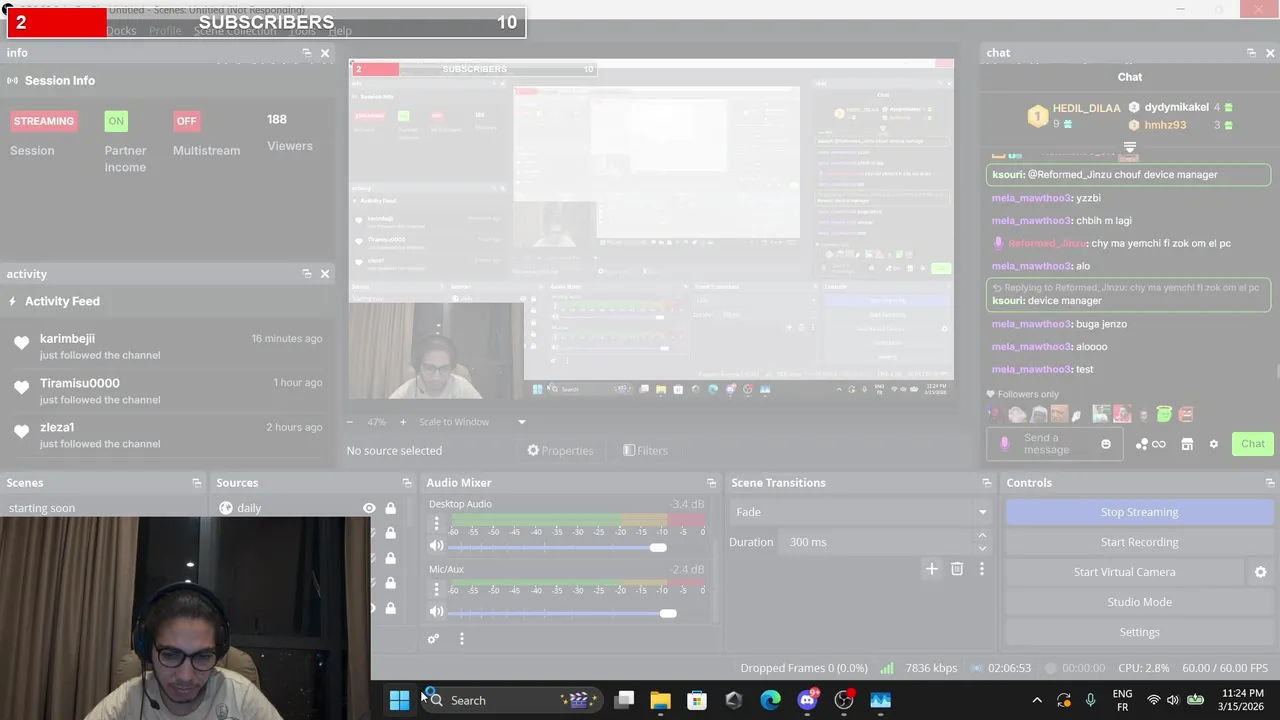Open advanced audio properties gear icon
1280x720 pixels.
point(433,639)
